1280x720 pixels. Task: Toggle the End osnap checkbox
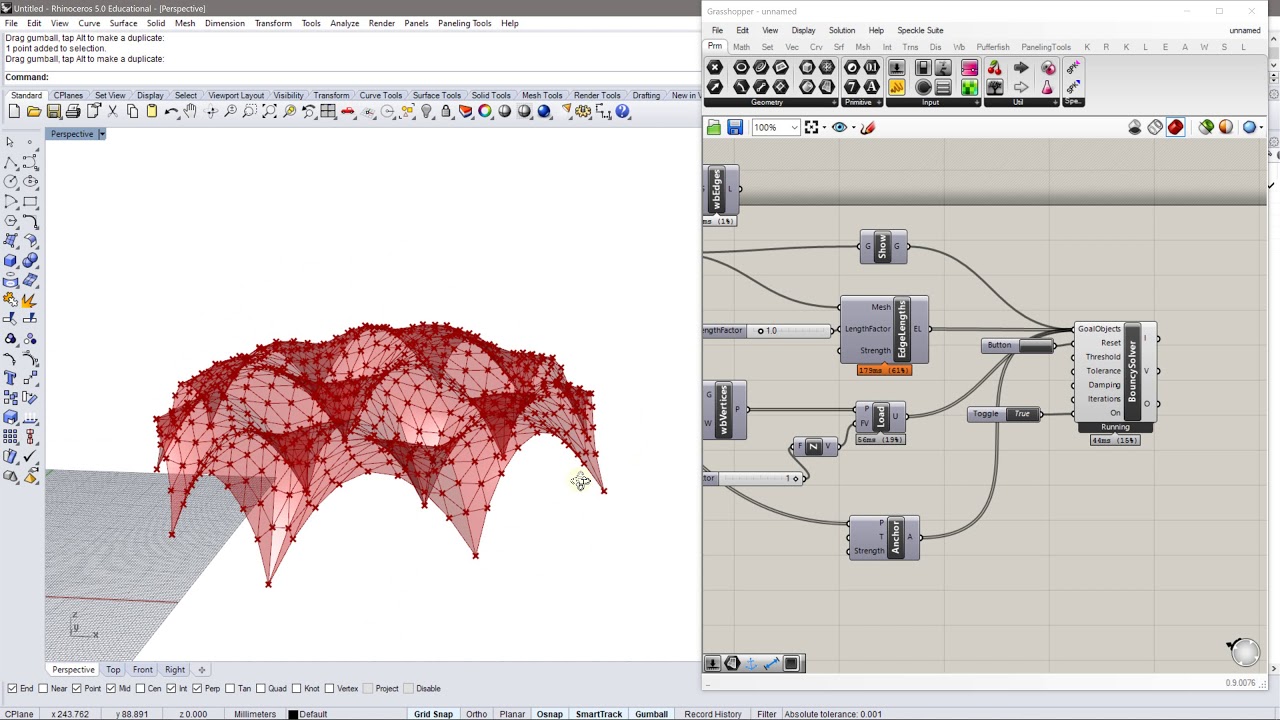point(12,688)
